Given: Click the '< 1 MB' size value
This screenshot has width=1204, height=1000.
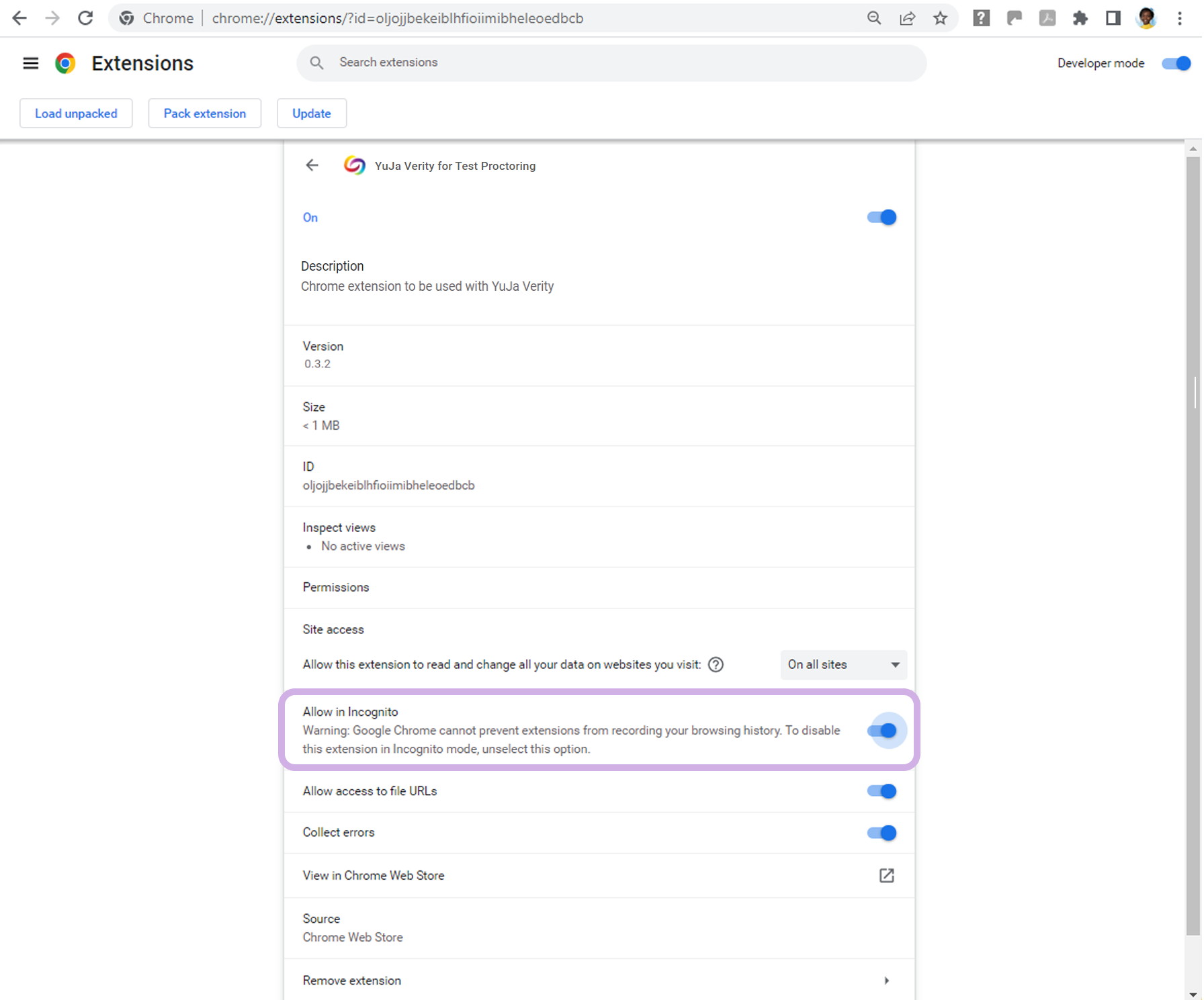Looking at the screenshot, I should pyautogui.click(x=321, y=425).
